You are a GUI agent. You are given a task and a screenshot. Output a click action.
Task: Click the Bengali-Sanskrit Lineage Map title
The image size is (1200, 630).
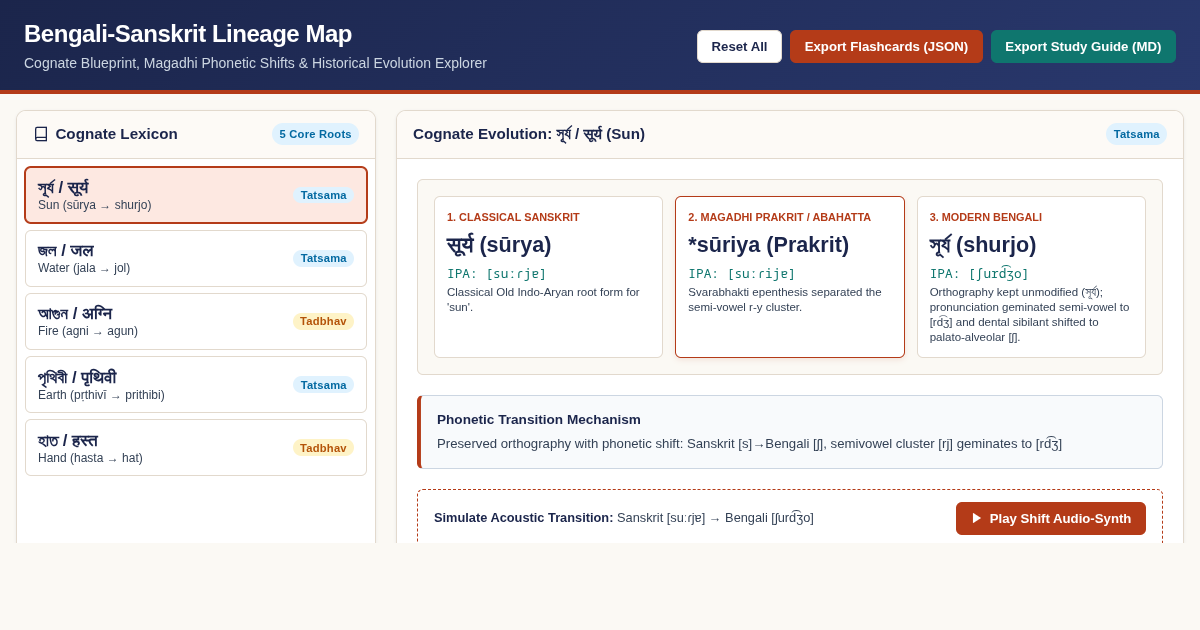coord(188,34)
